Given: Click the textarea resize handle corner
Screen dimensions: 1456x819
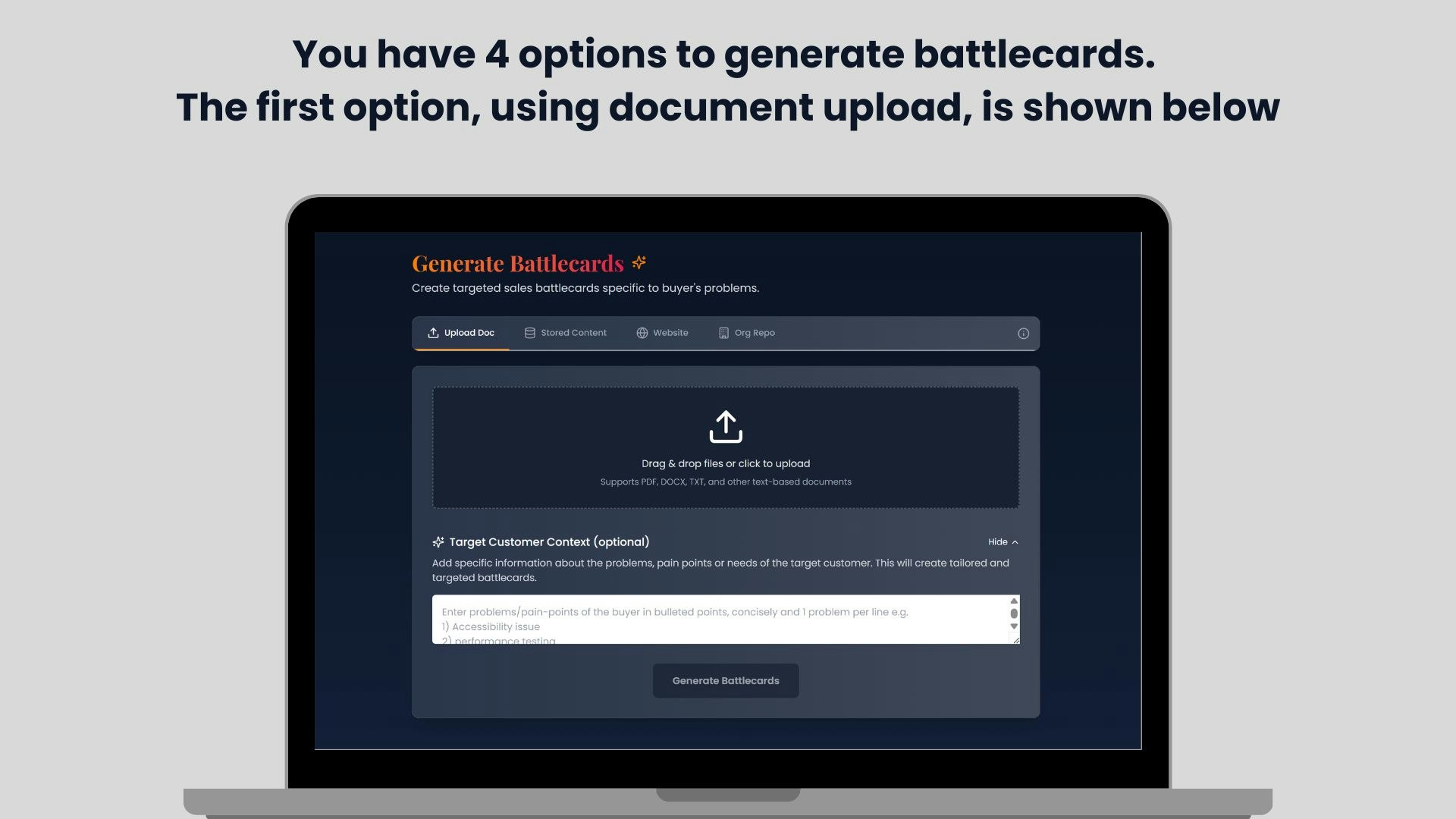Looking at the screenshot, I should tap(1016, 640).
